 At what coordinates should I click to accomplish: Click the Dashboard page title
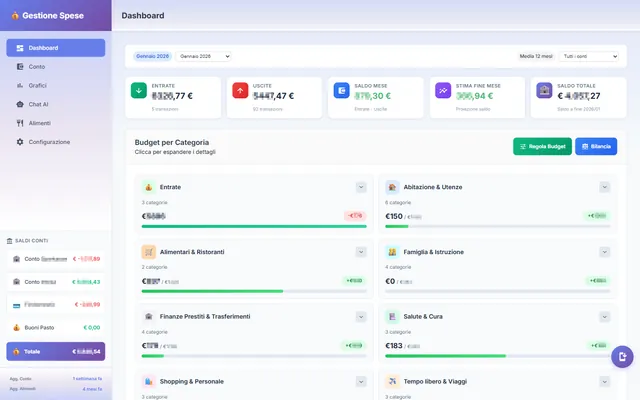coord(143,16)
